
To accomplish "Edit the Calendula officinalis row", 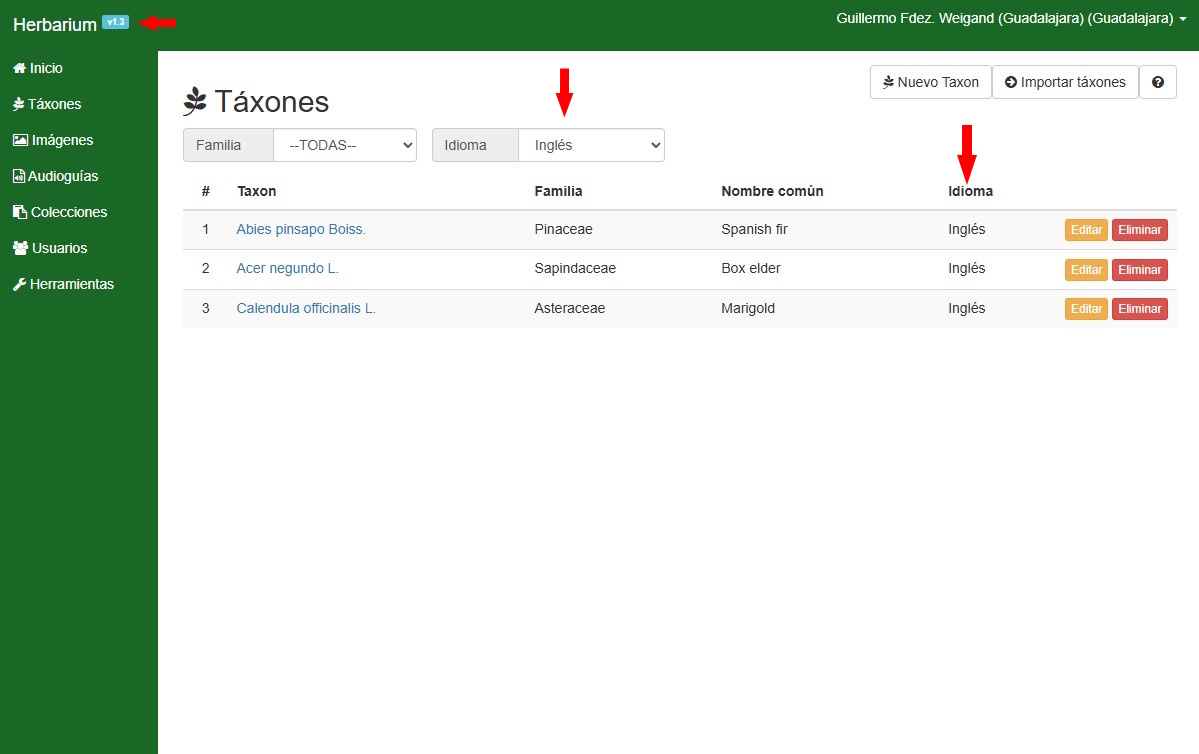I will click(x=1086, y=309).
